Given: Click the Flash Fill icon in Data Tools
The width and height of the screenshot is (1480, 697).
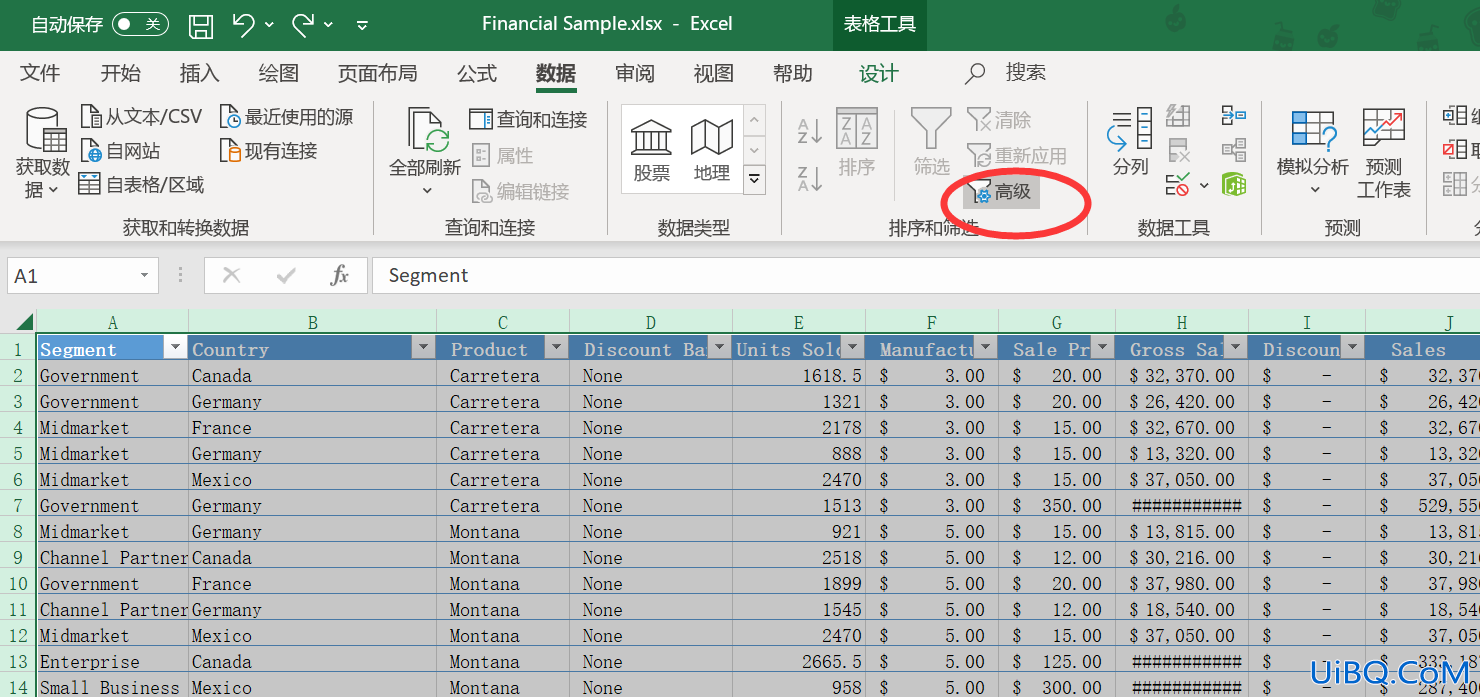Looking at the screenshot, I should point(1179,117).
